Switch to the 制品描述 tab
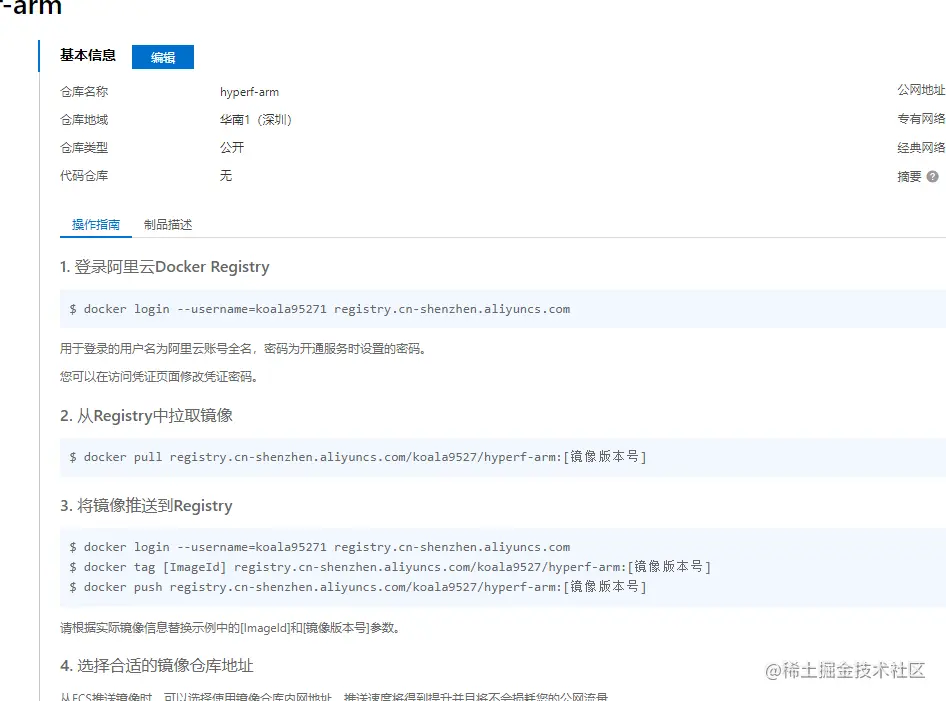The width and height of the screenshot is (946, 701). [x=168, y=224]
